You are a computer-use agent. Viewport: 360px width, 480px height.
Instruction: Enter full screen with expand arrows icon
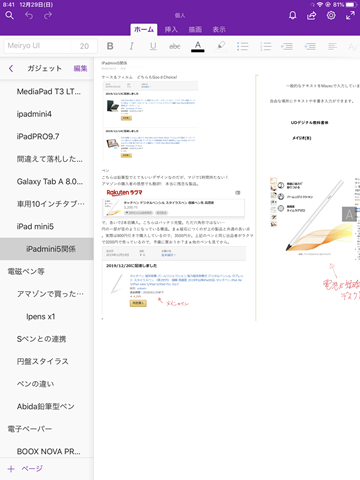(350, 15)
